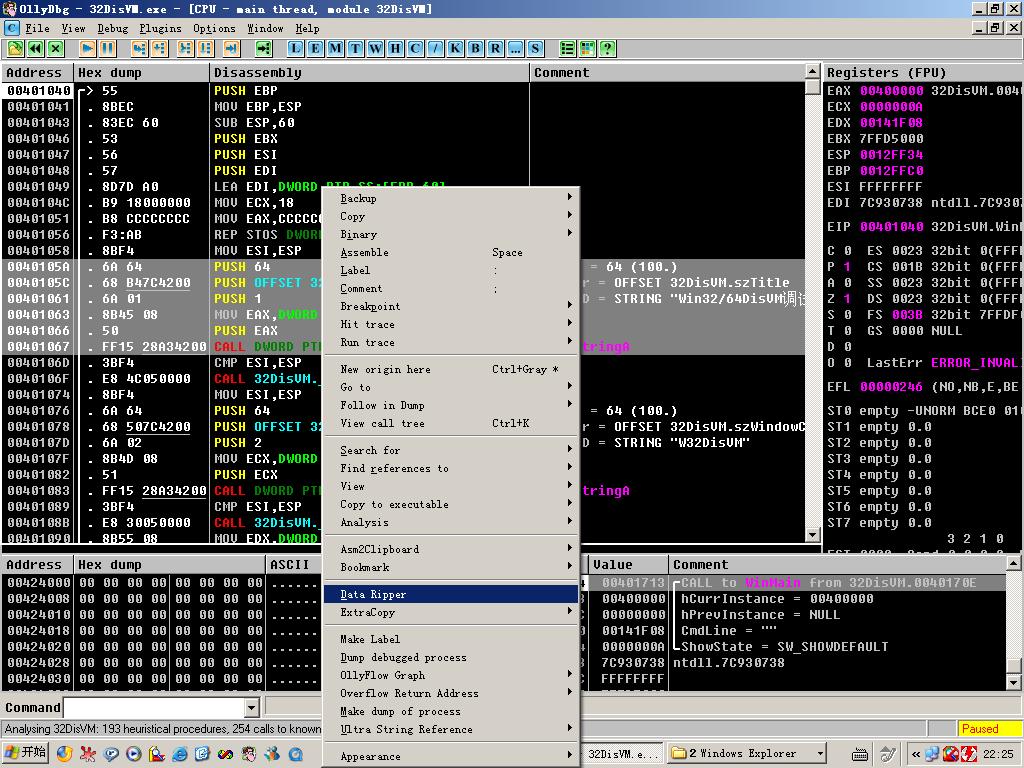Open the File menu
This screenshot has width=1024, height=768.
click(37, 28)
